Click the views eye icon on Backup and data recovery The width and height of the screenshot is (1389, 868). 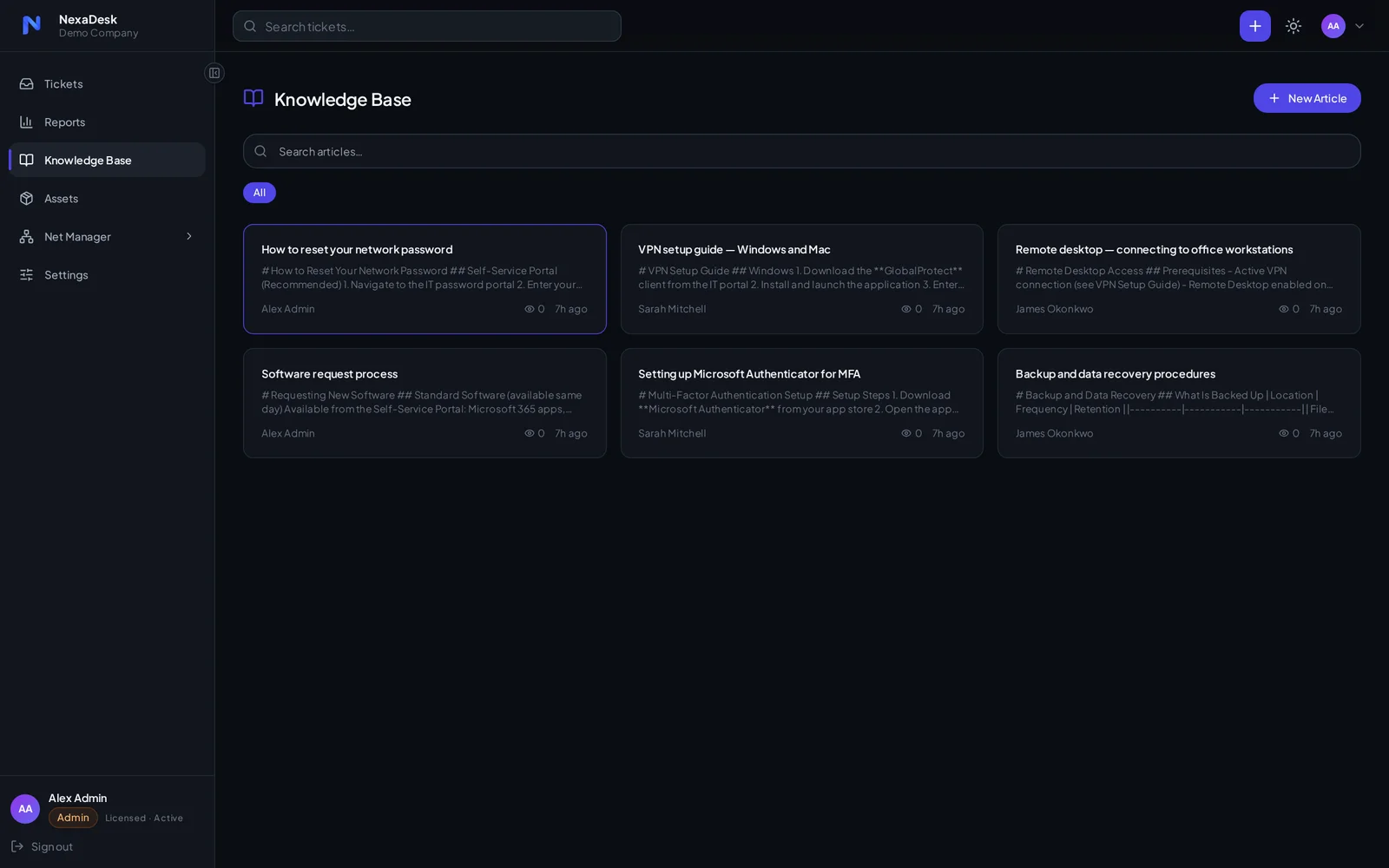click(x=1284, y=433)
